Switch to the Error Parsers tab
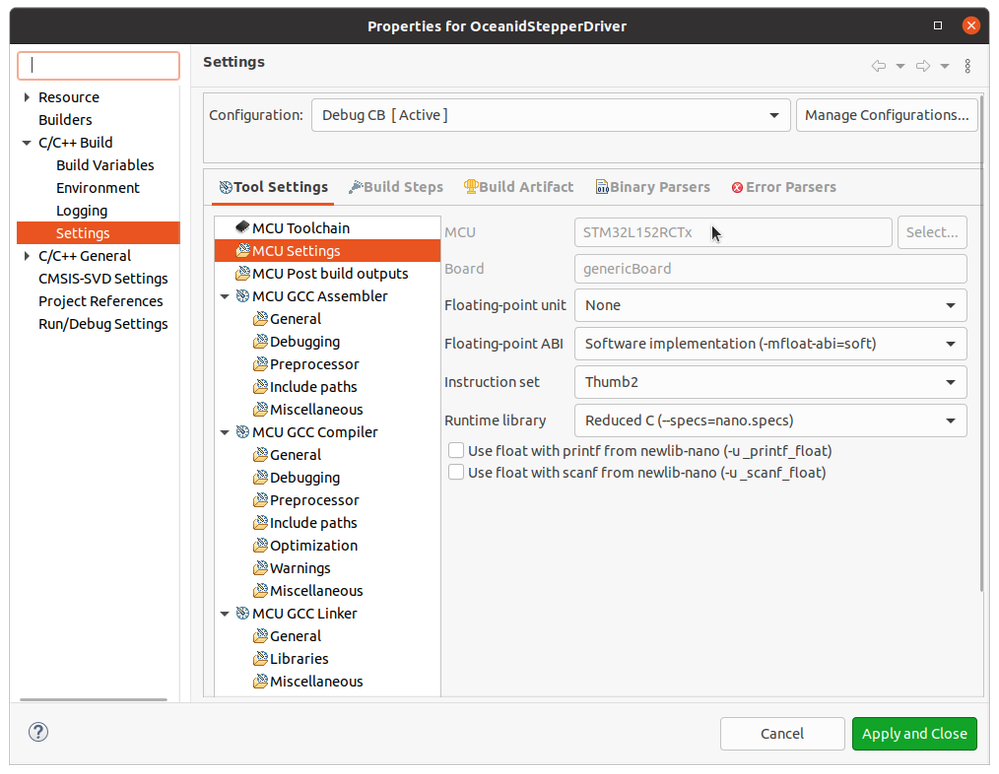 784,187
